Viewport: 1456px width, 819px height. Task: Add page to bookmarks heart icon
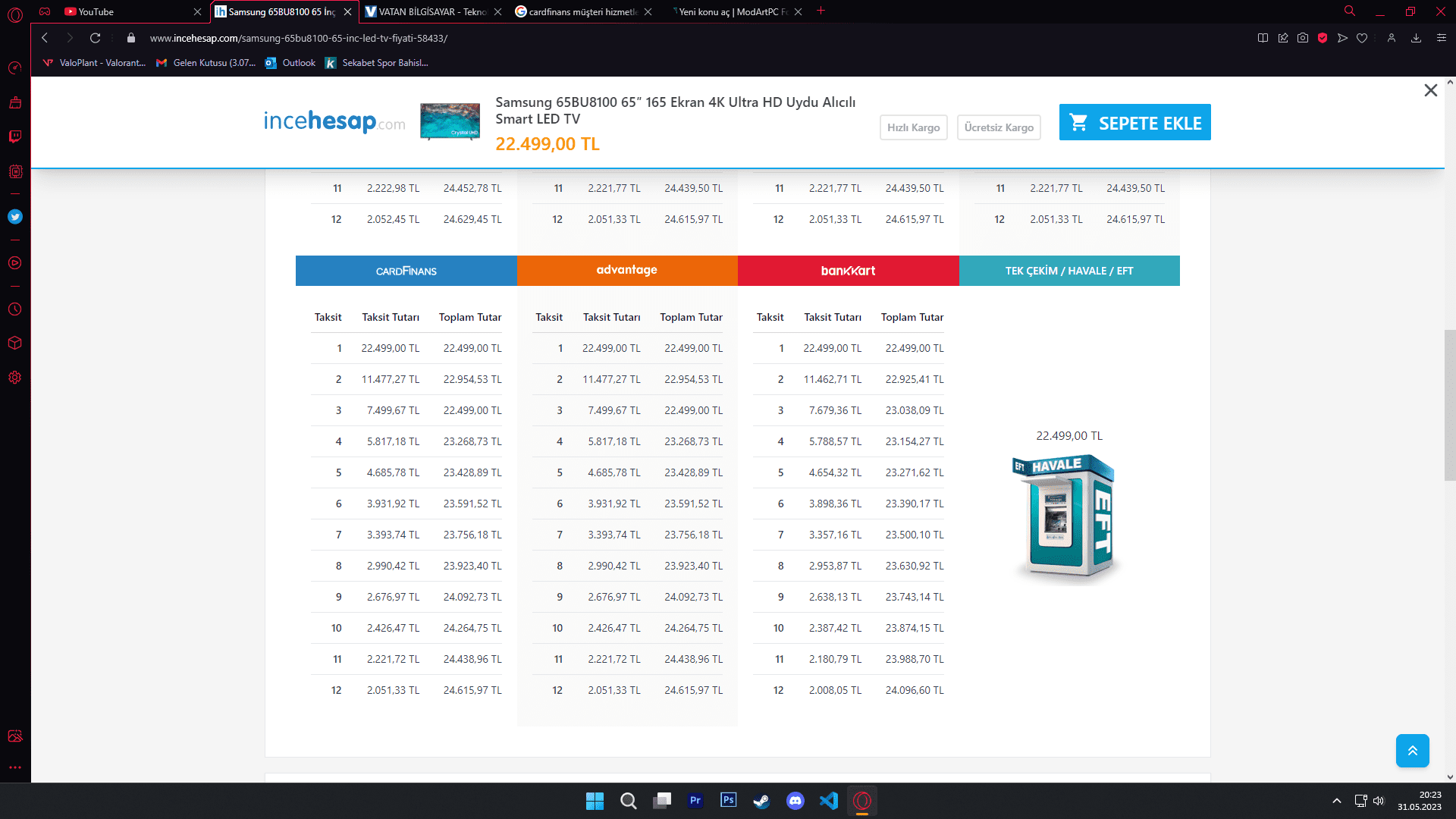click(x=1362, y=38)
